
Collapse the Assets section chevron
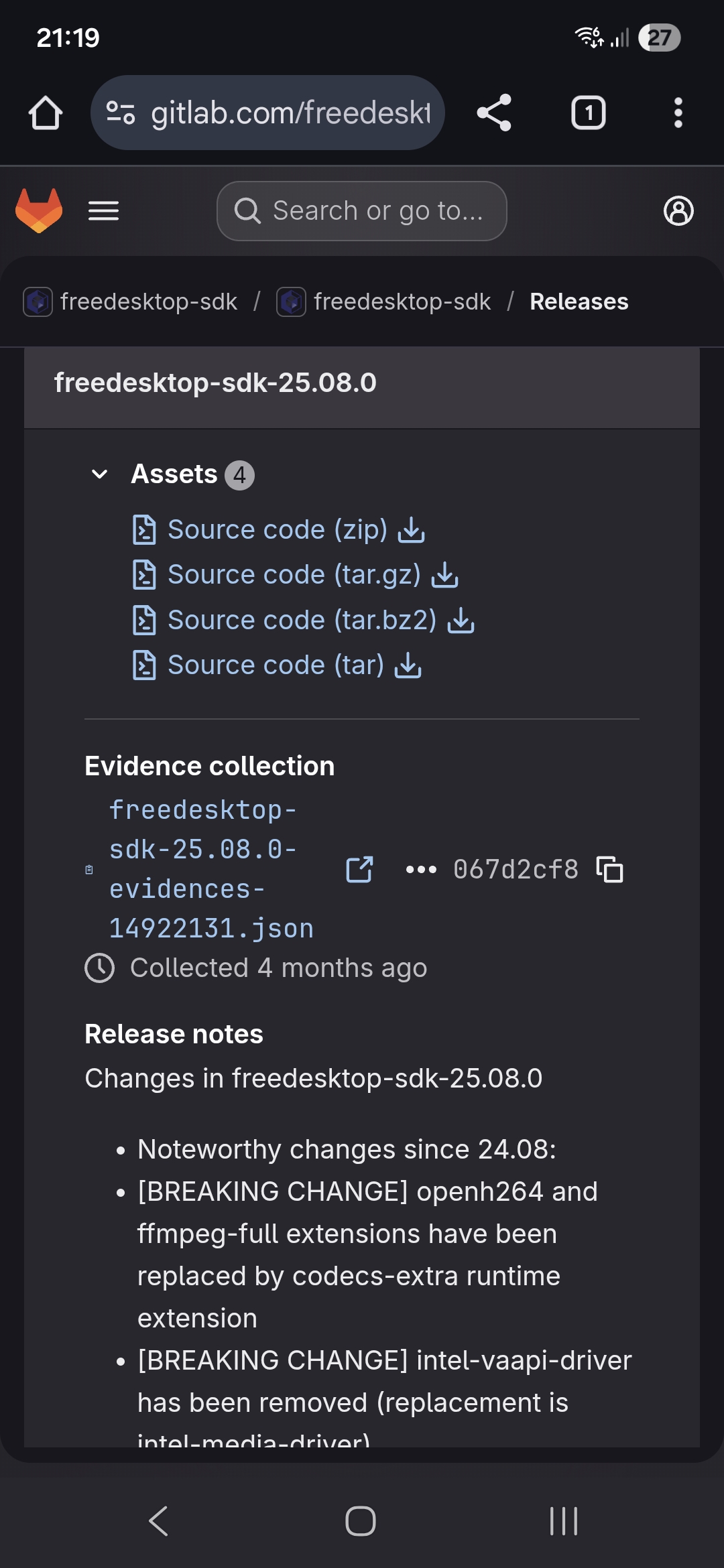pyautogui.click(x=99, y=474)
